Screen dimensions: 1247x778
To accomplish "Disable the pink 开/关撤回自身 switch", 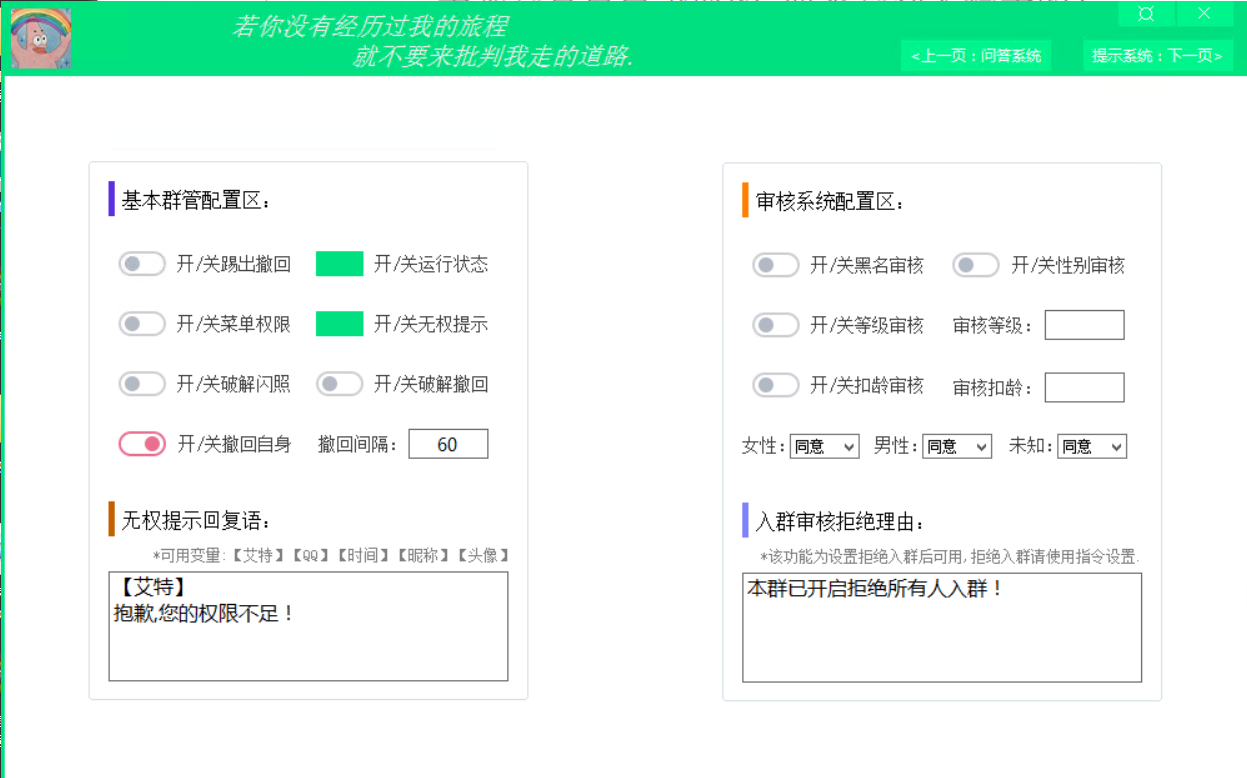I will (142, 444).
